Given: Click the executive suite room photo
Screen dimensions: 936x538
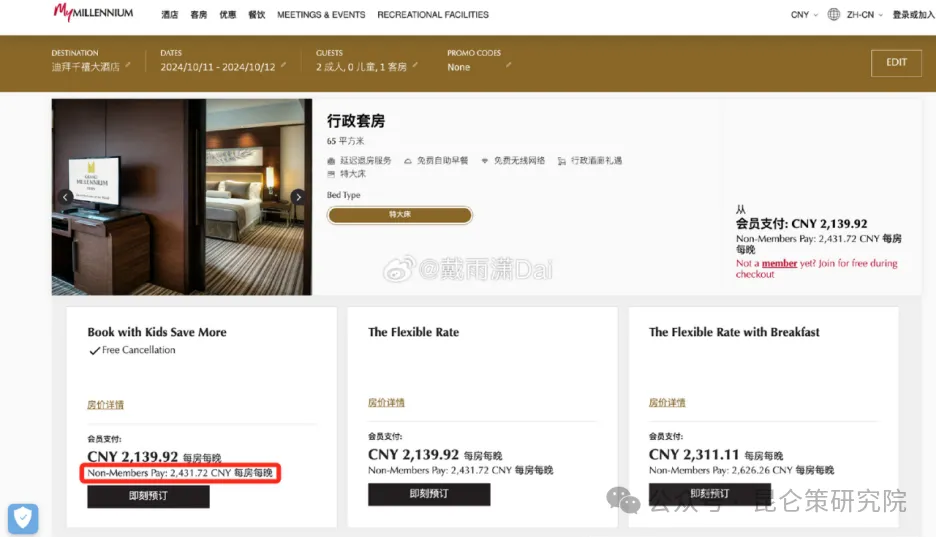Looking at the screenshot, I should click(x=182, y=197).
